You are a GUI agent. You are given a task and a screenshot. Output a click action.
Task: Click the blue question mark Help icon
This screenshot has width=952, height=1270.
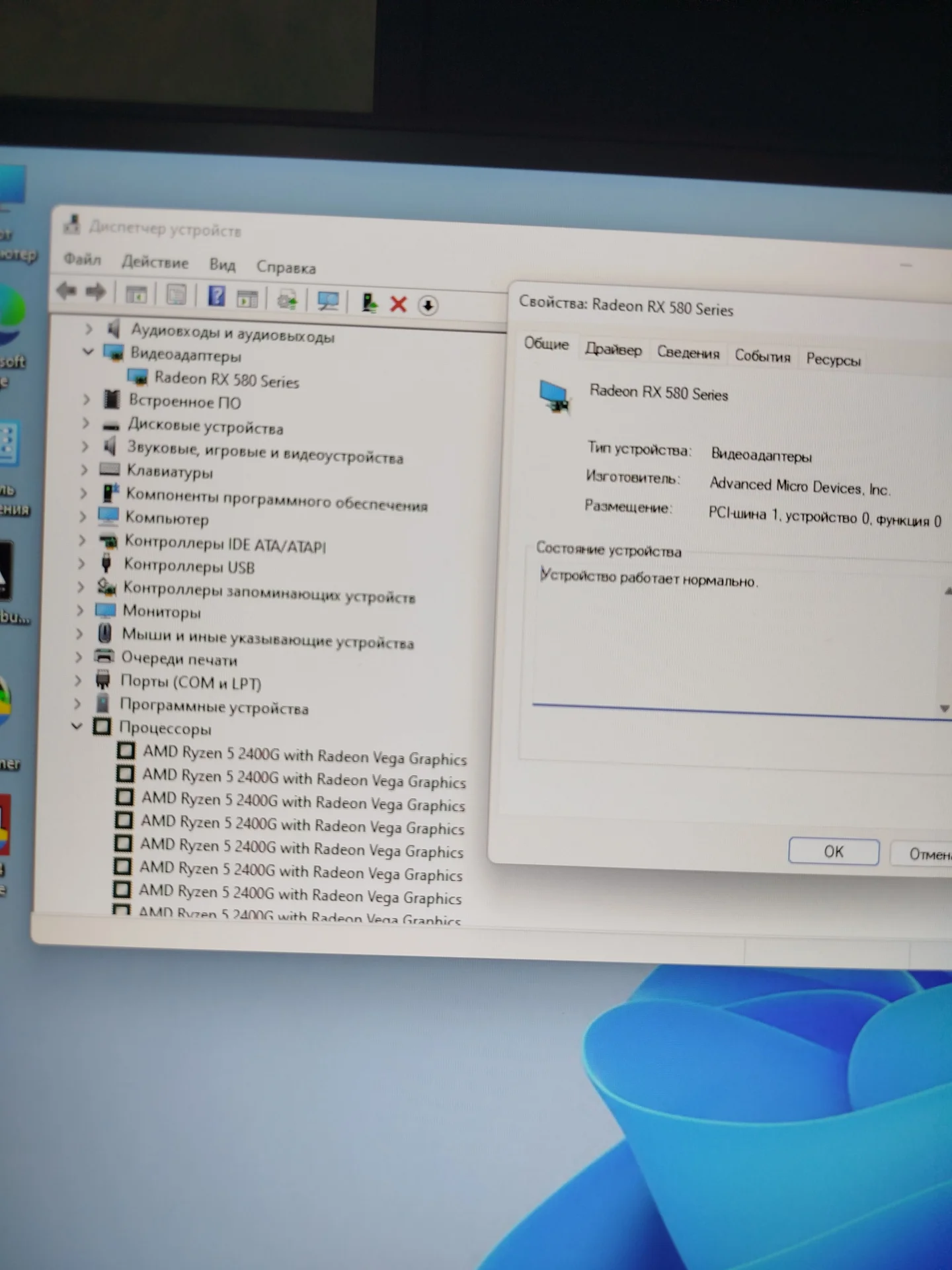[216, 296]
